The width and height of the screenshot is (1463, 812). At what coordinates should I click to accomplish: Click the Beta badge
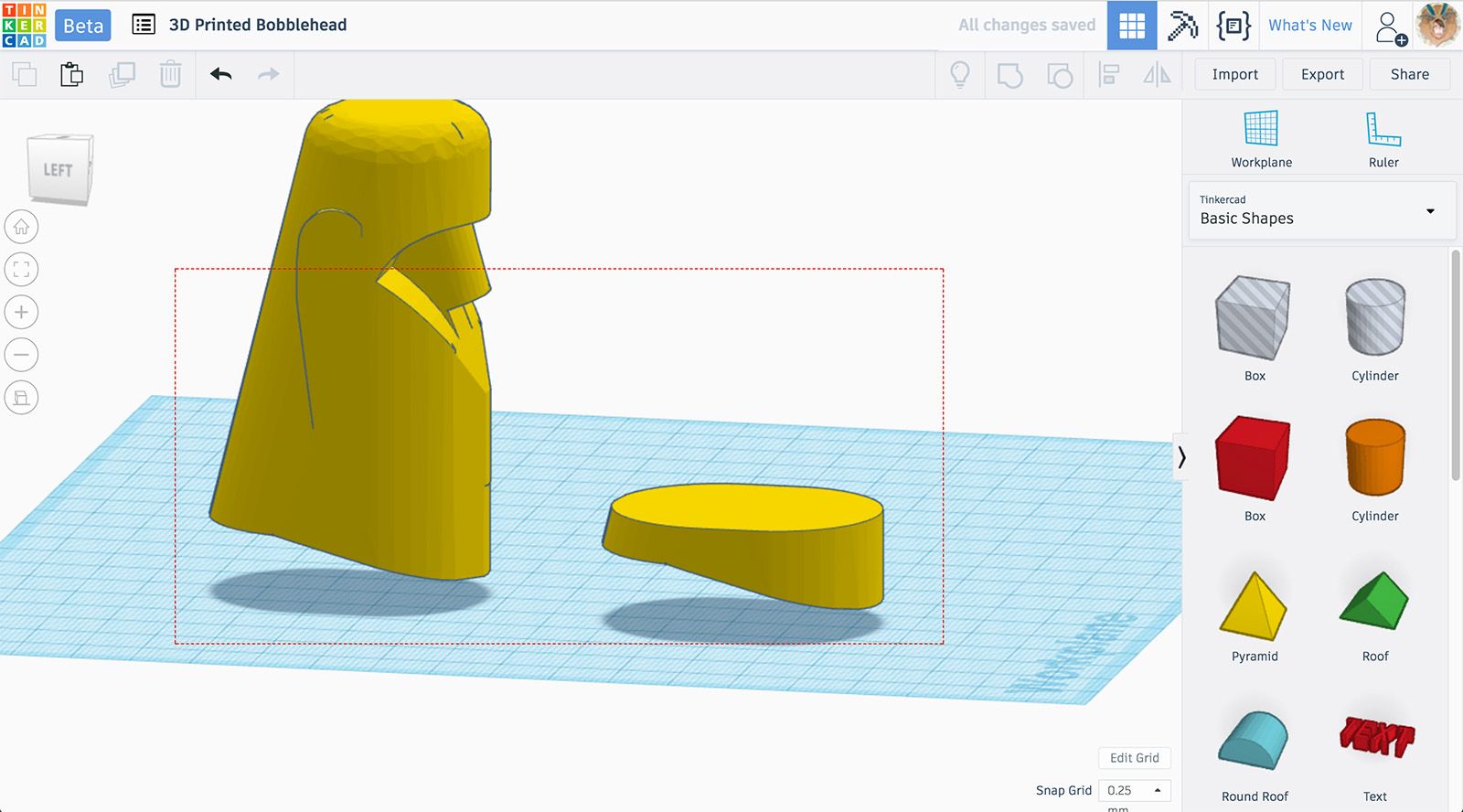tap(83, 26)
